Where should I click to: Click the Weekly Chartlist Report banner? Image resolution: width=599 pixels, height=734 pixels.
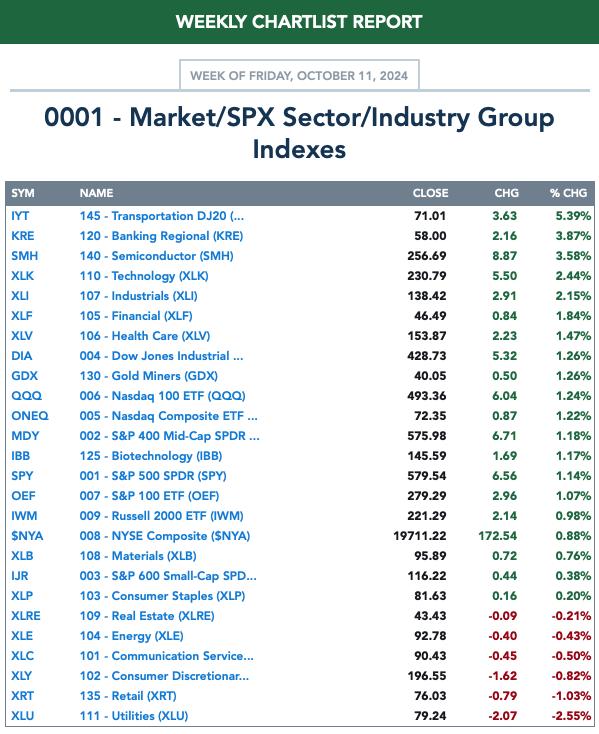pos(300,22)
